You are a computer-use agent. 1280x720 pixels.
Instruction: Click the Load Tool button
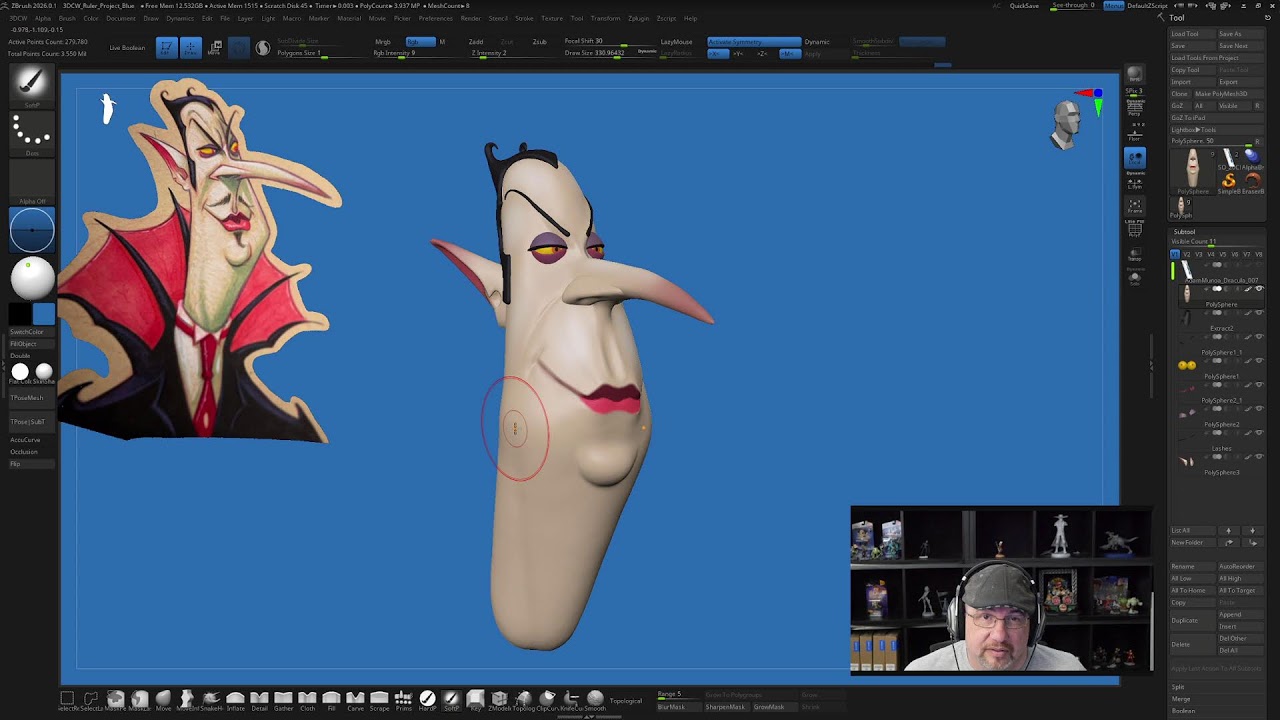pos(1192,34)
